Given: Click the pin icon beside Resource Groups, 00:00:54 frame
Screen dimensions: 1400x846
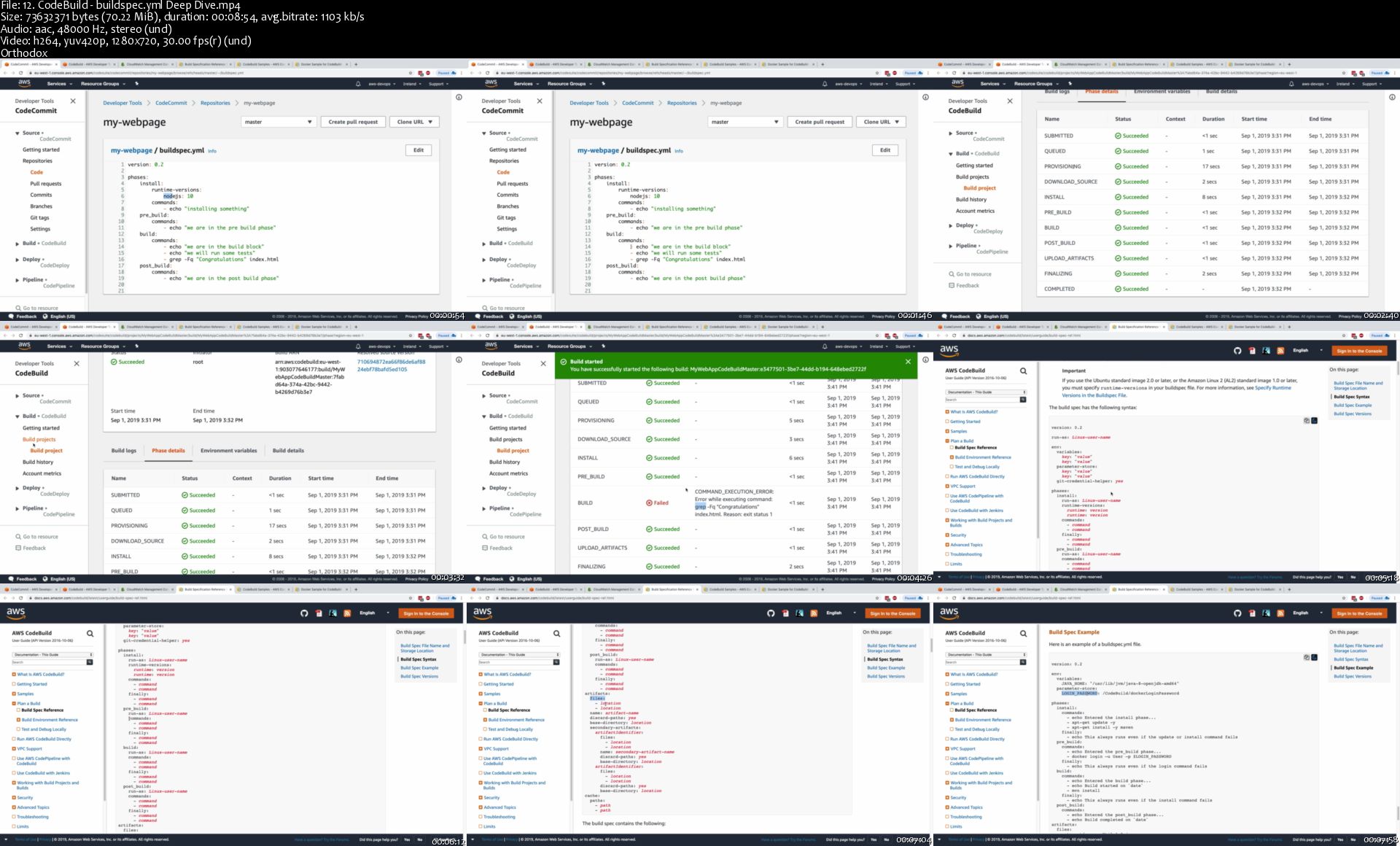Looking at the screenshot, I should coord(136,84).
